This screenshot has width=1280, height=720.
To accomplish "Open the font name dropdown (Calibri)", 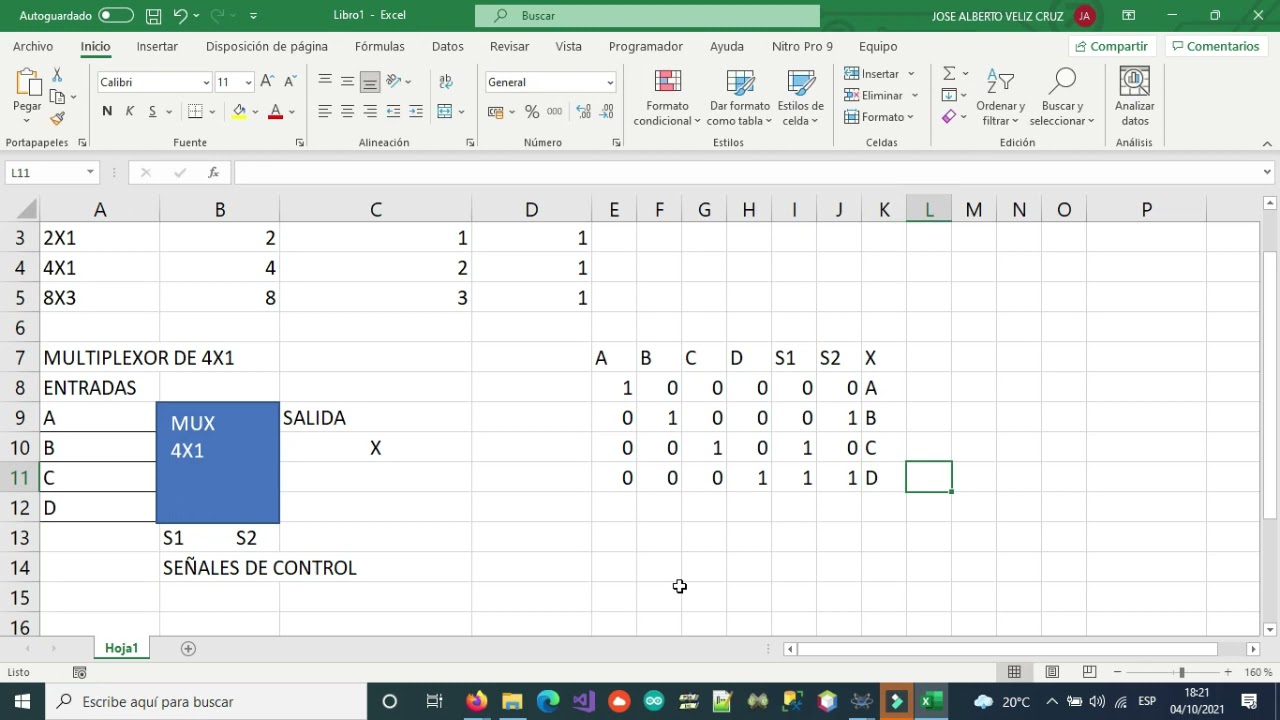I will tap(206, 82).
